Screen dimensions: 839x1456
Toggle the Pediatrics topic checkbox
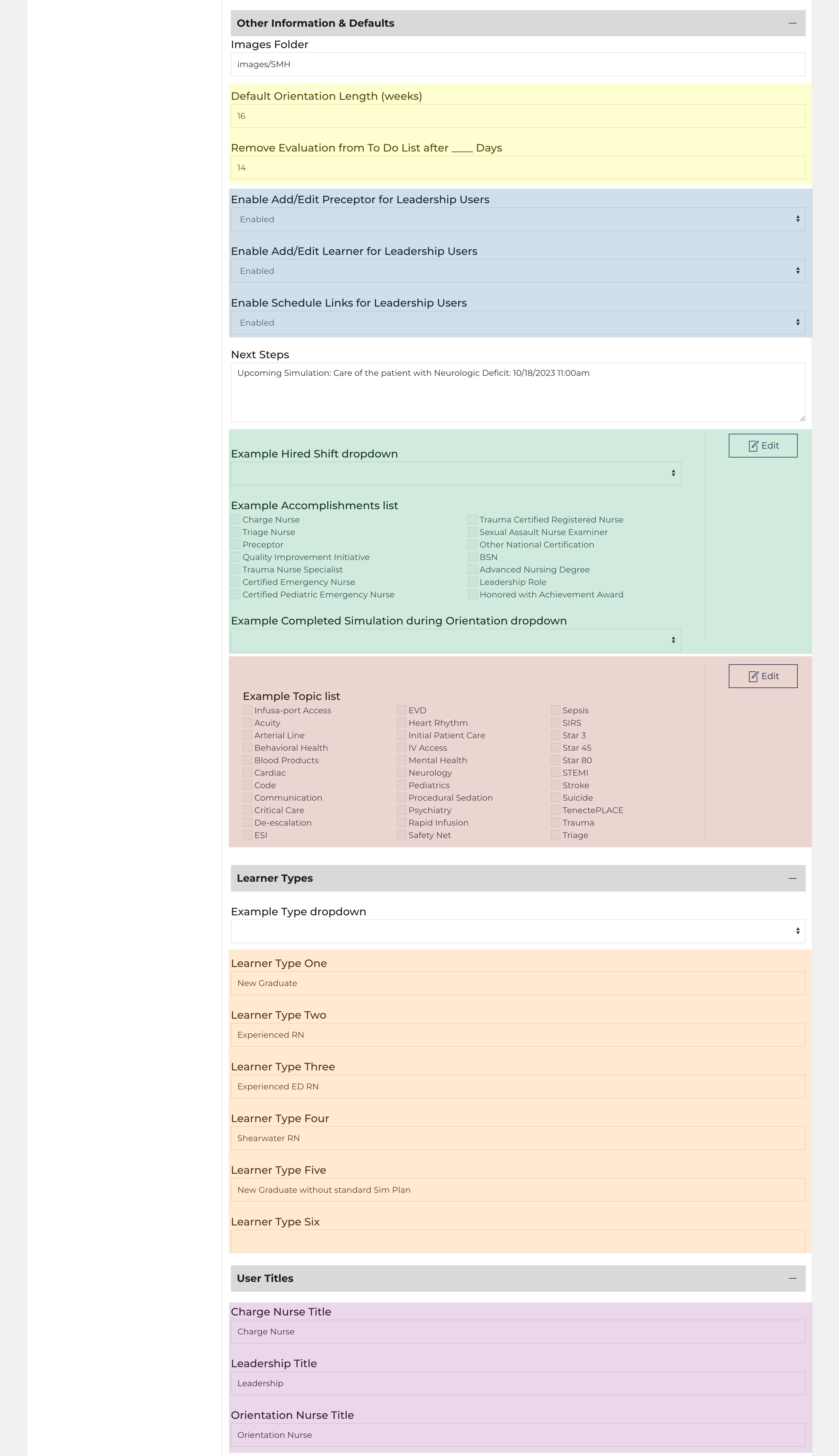[x=402, y=785]
